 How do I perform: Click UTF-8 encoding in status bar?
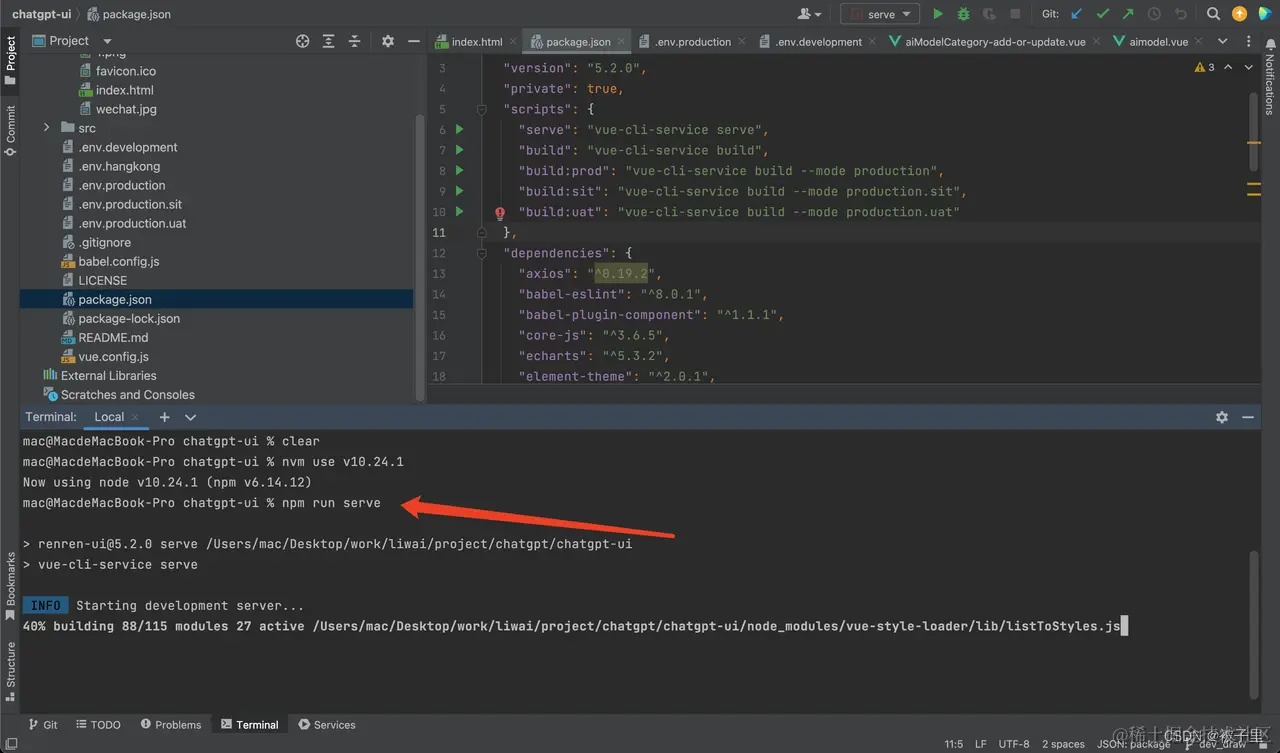tap(1013, 744)
